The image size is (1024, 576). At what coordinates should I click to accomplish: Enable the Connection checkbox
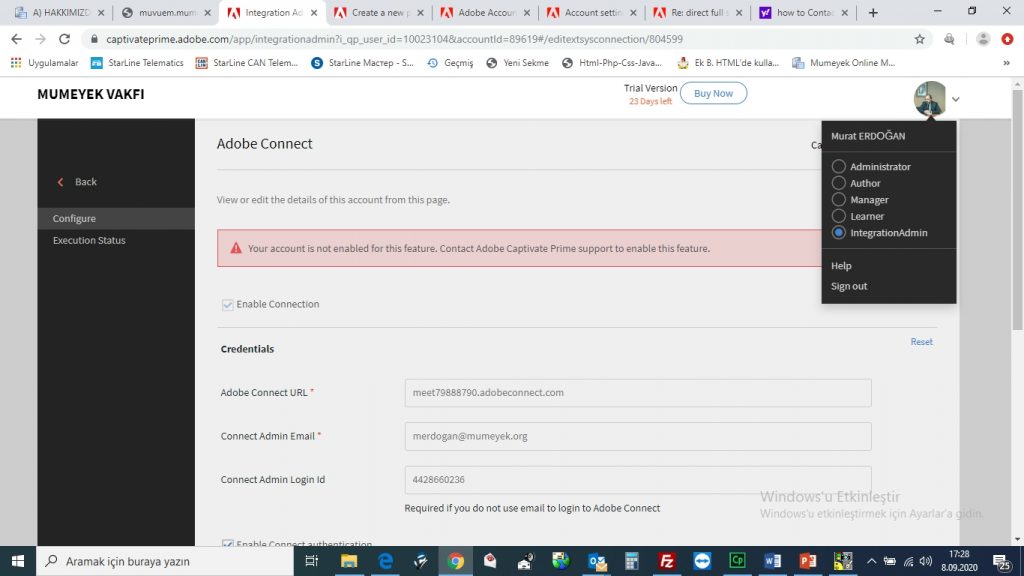coord(227,304)
